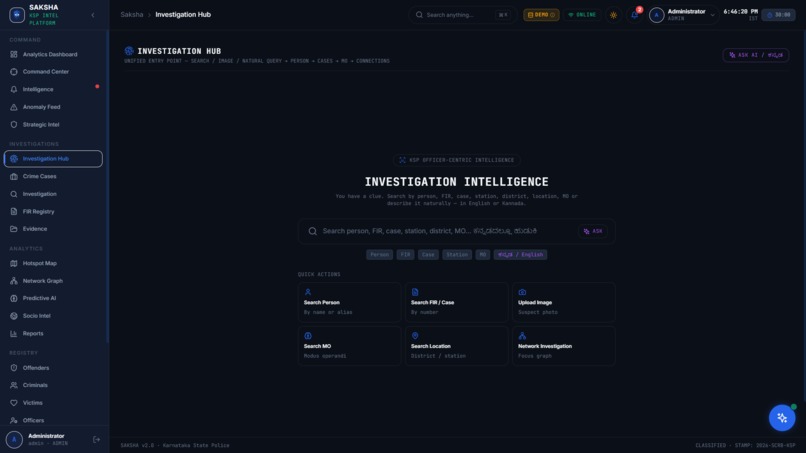Select the Case filter chip

428,255
